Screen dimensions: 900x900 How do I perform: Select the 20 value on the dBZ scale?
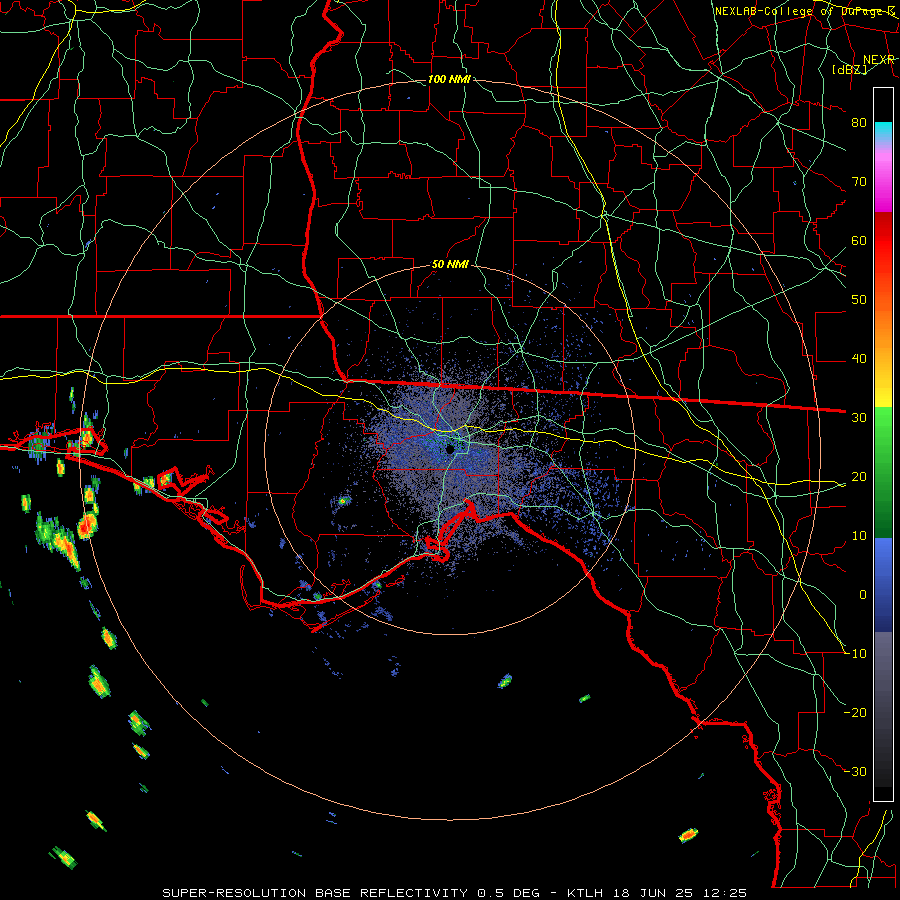pyautogui.click(x=859, y=476)
